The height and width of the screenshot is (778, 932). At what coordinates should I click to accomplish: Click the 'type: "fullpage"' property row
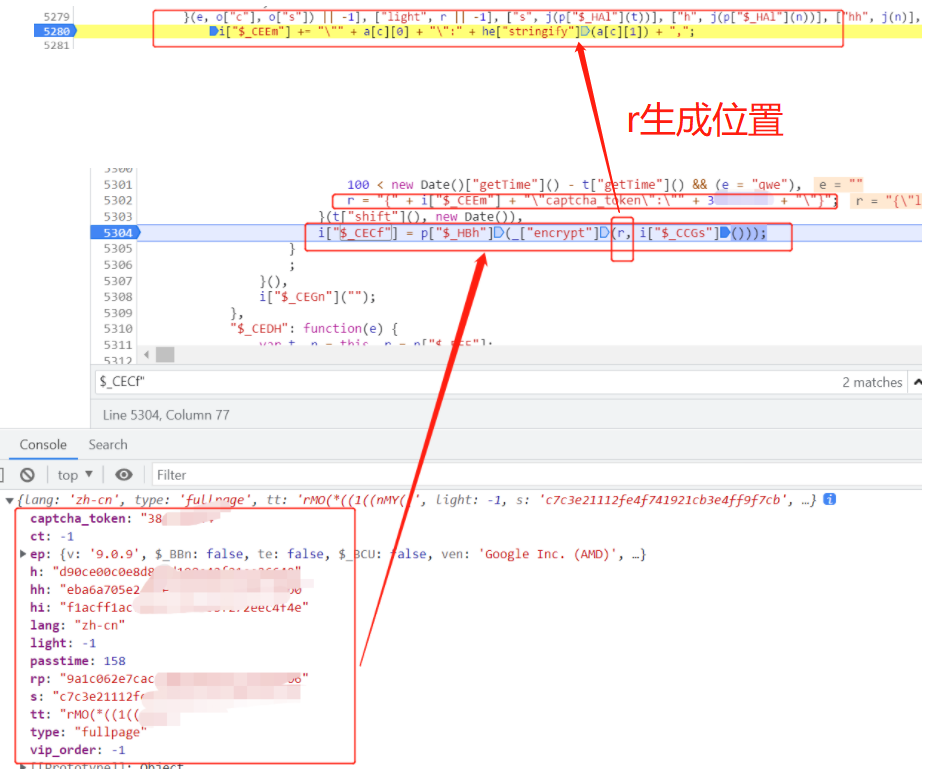click(88, 732)
